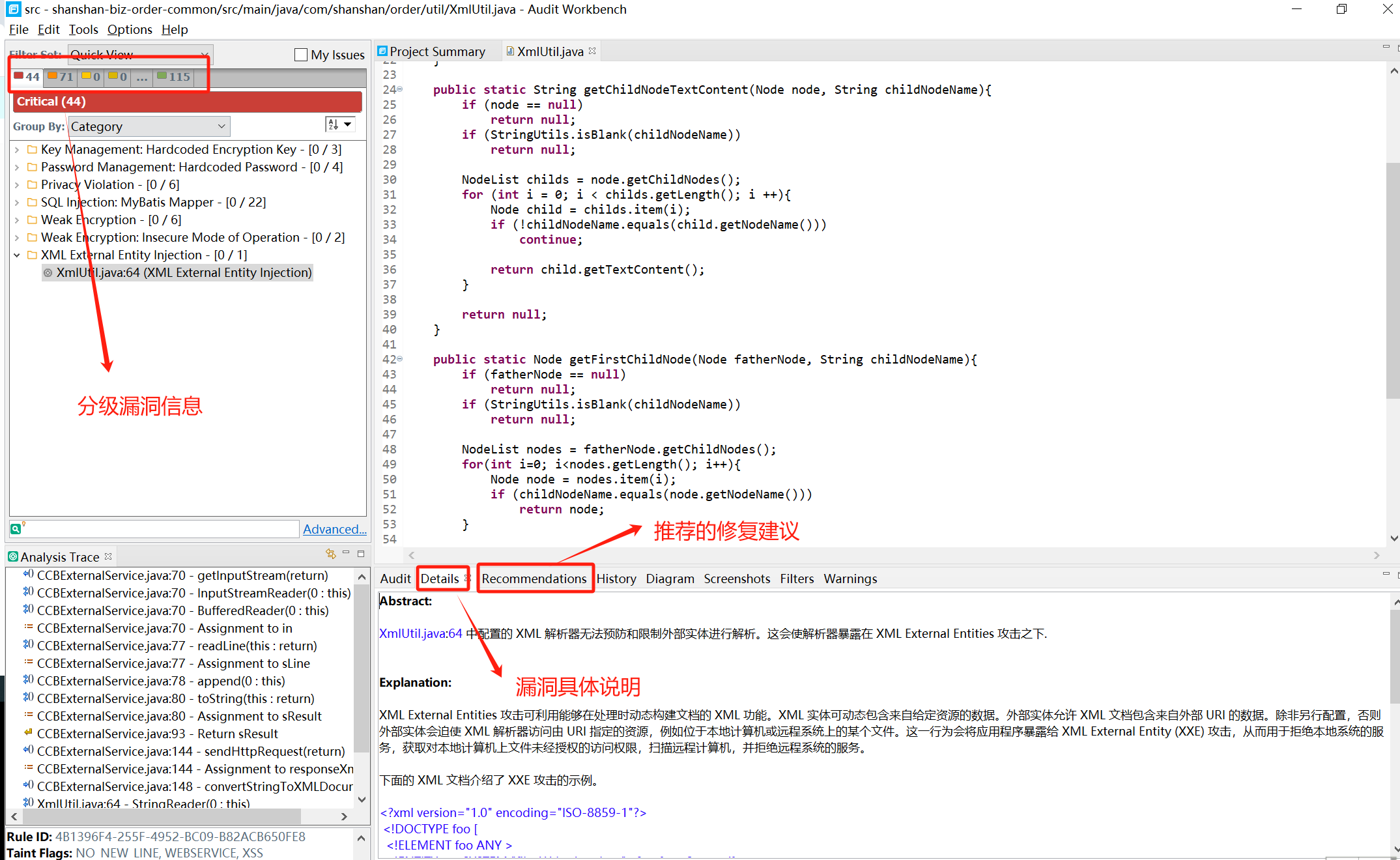Switch to the Recommendations tab
This screenshot has width=1400, height=860.
[x=534, y=579]
